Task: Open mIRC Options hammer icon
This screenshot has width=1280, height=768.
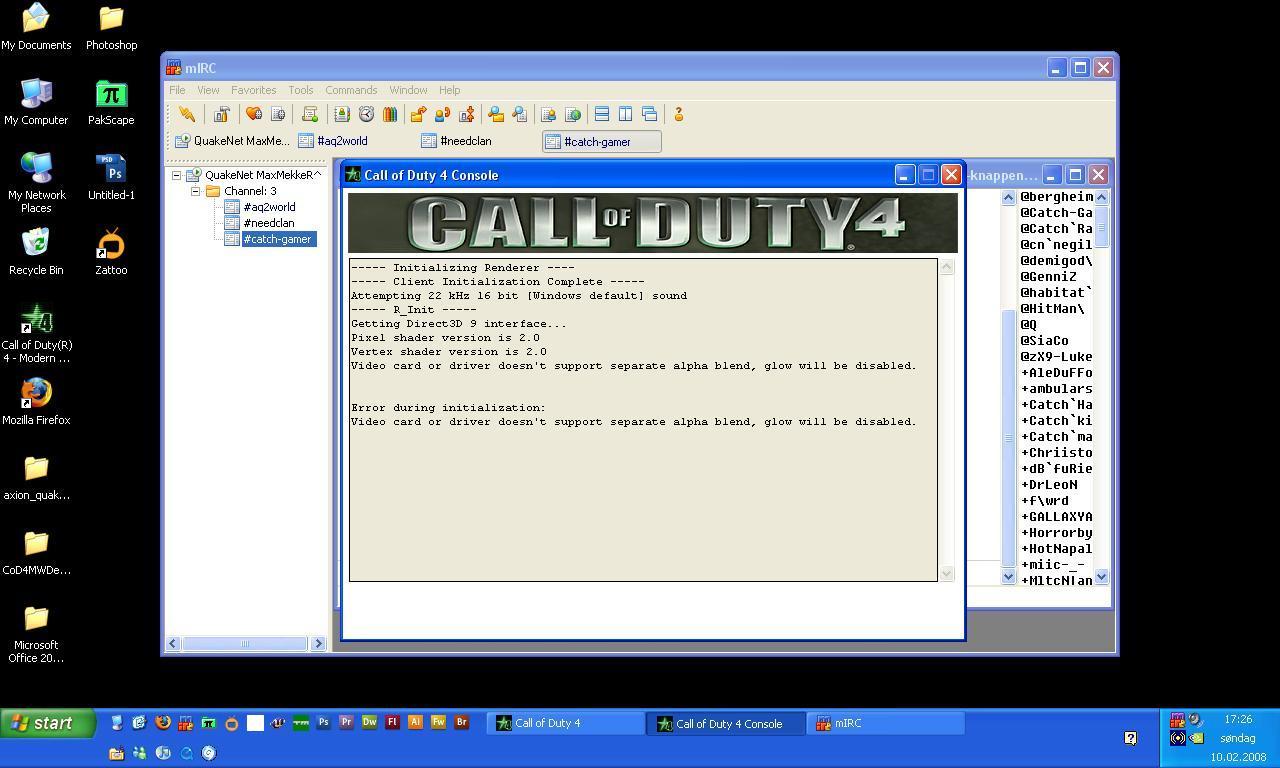Action: (x=222, y=114)
